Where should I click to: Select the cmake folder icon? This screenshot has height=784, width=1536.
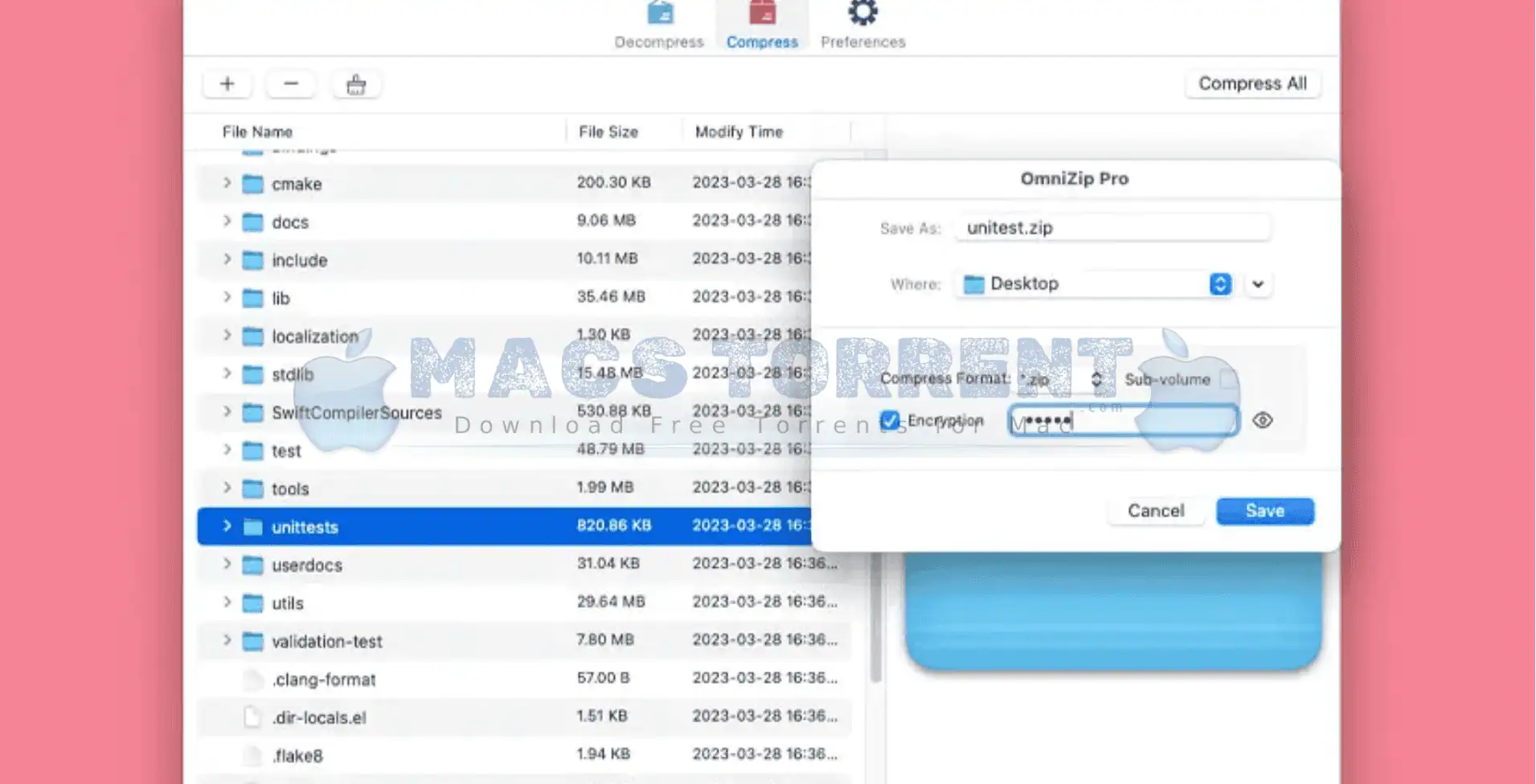click(x=252, y=184)
